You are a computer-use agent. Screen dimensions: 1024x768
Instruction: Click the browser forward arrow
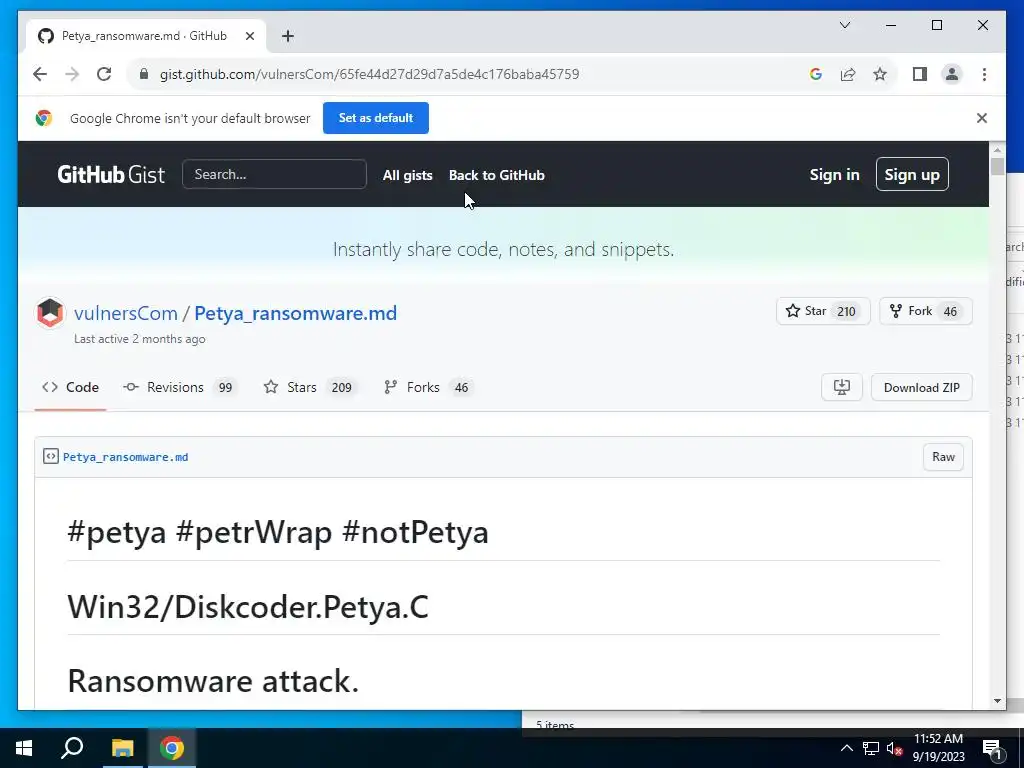pyautogui.click(x=72, y=74)
